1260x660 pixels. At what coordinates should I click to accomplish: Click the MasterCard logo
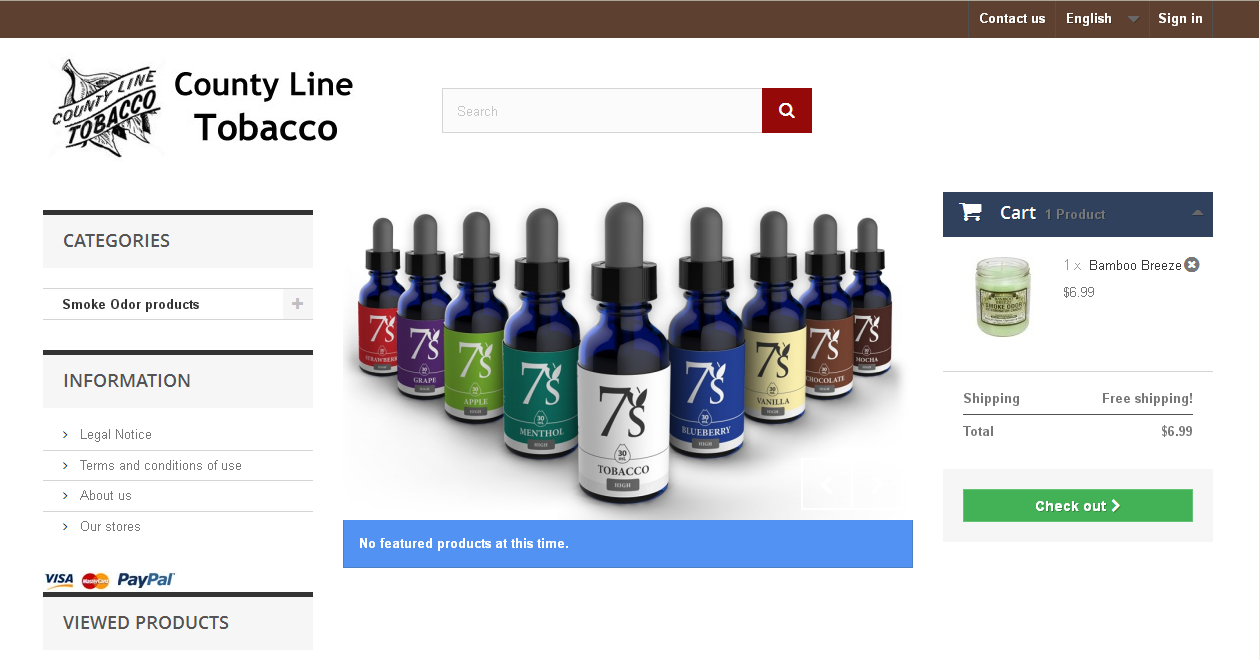[x=95, y=580]
